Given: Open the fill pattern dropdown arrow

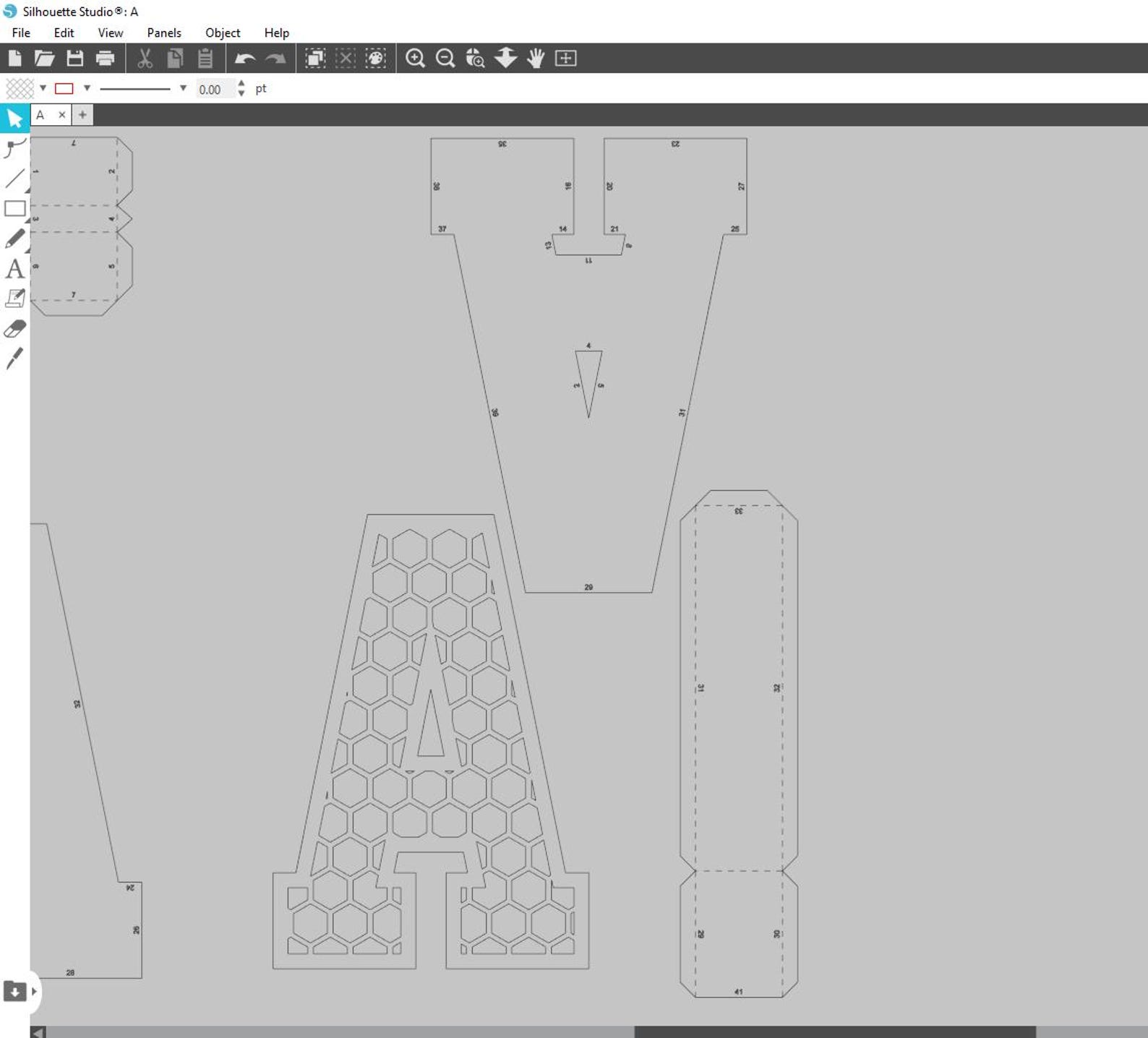Looking at the screenshot, I should click(x=43, y=88).
